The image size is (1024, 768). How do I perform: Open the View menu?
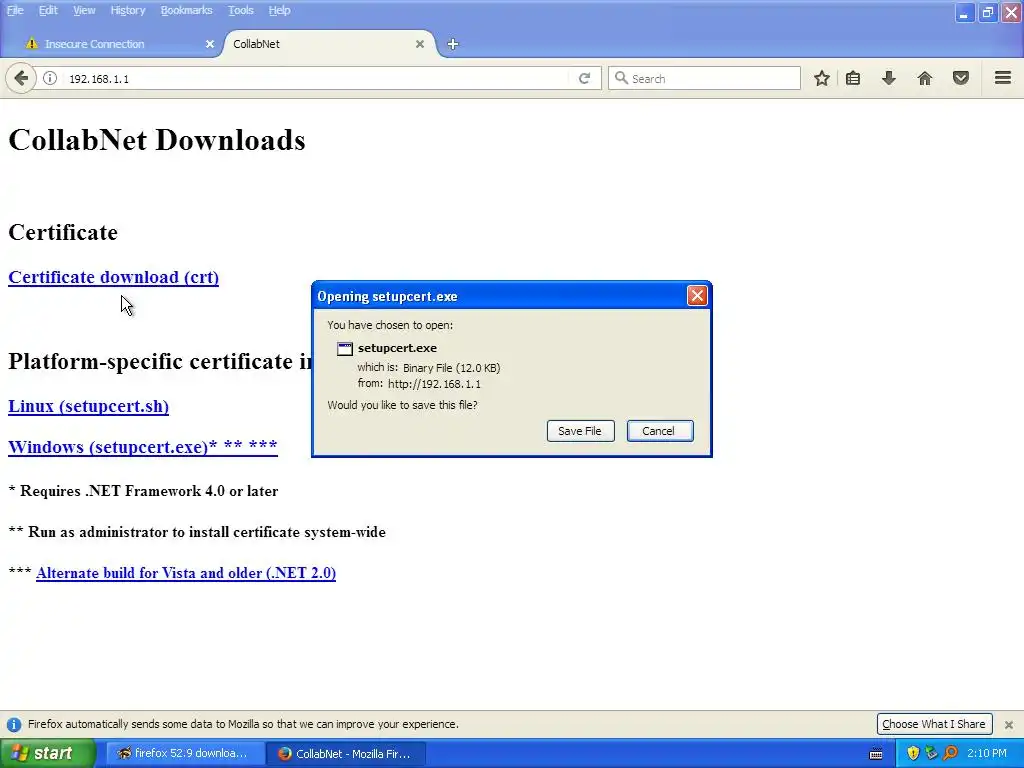[x=84, y=10]
